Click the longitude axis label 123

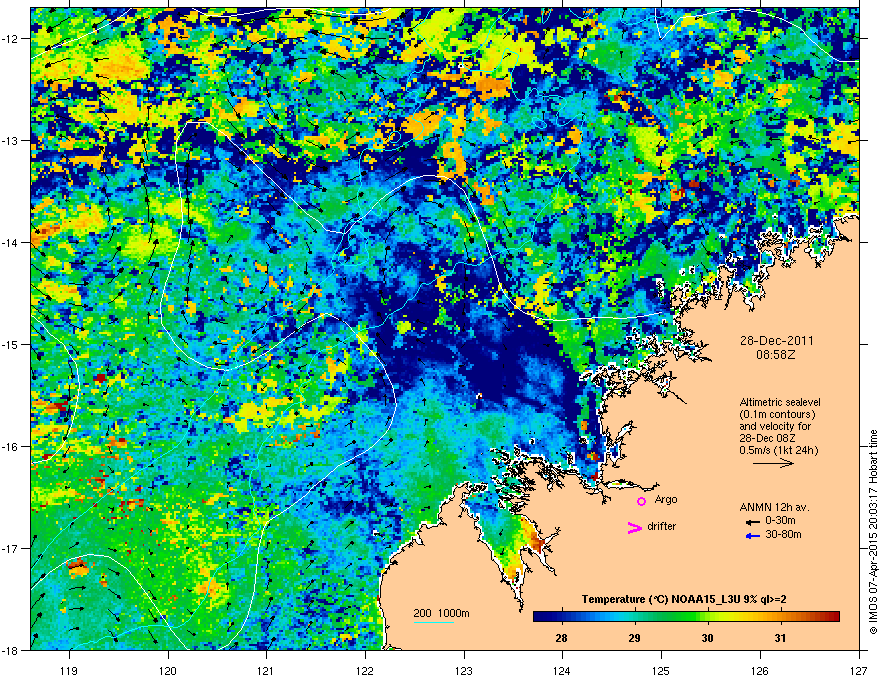coord(464,670)
